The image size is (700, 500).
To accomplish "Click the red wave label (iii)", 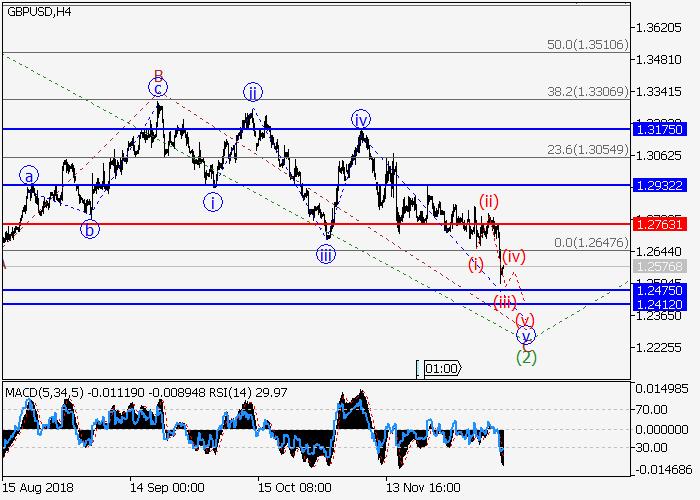I will tap(504, 303).
